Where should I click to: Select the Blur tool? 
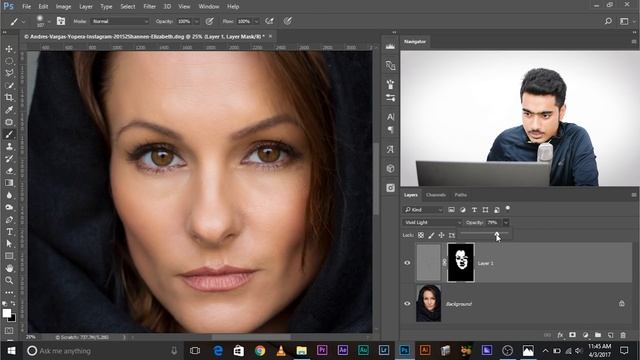[9, 195]
